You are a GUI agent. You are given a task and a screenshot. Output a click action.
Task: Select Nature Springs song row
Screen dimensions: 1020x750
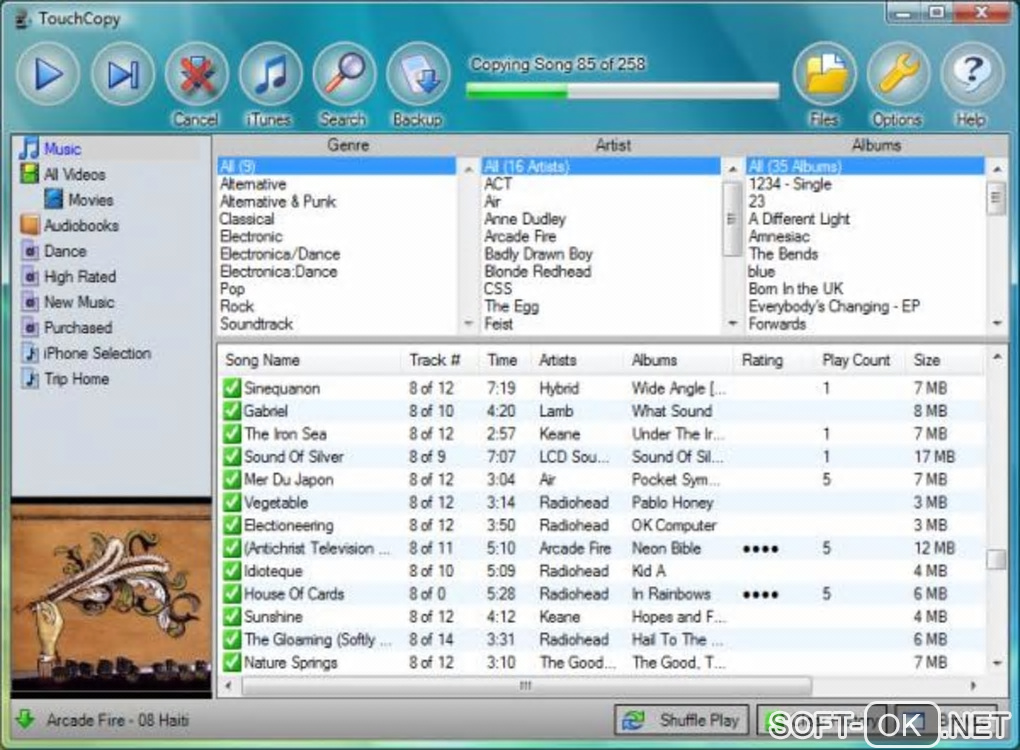(600, 662)
